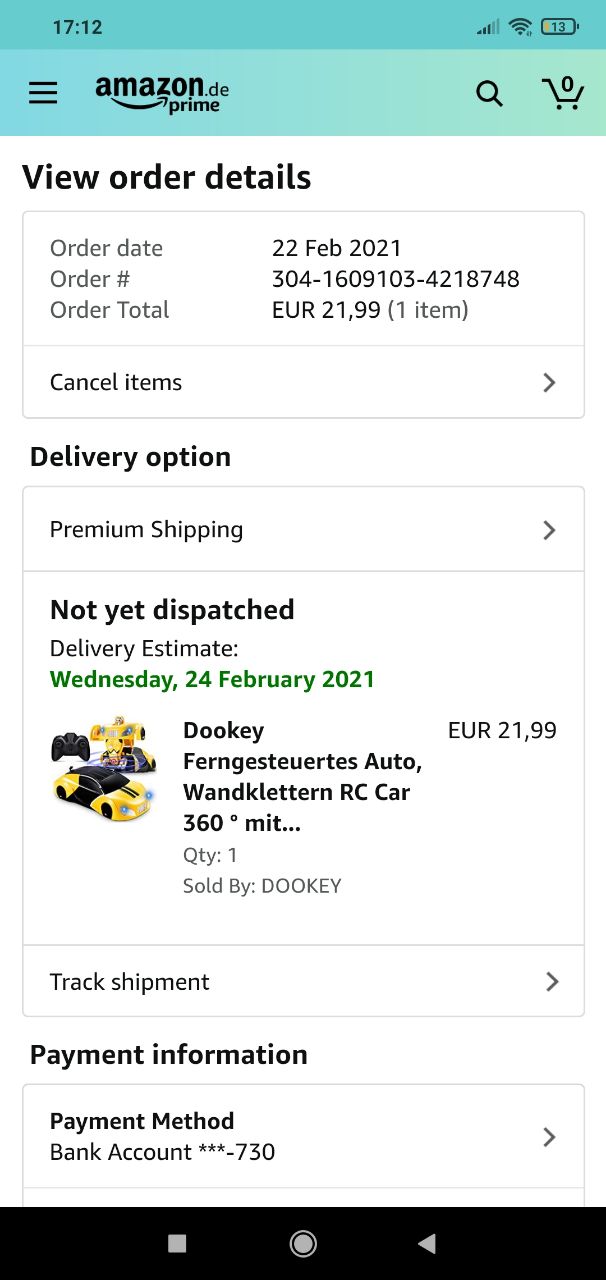Open the hamburger navigation menu
The height and width of the screenshot is (1280, 606).
point(43,93)
